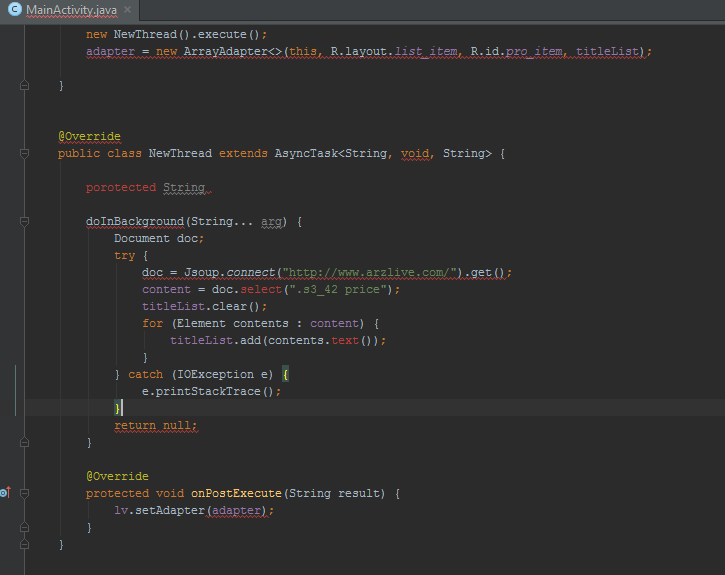
Task: Collapse the onPostExecute method fold marker
Action: click(x=24, y=493)
